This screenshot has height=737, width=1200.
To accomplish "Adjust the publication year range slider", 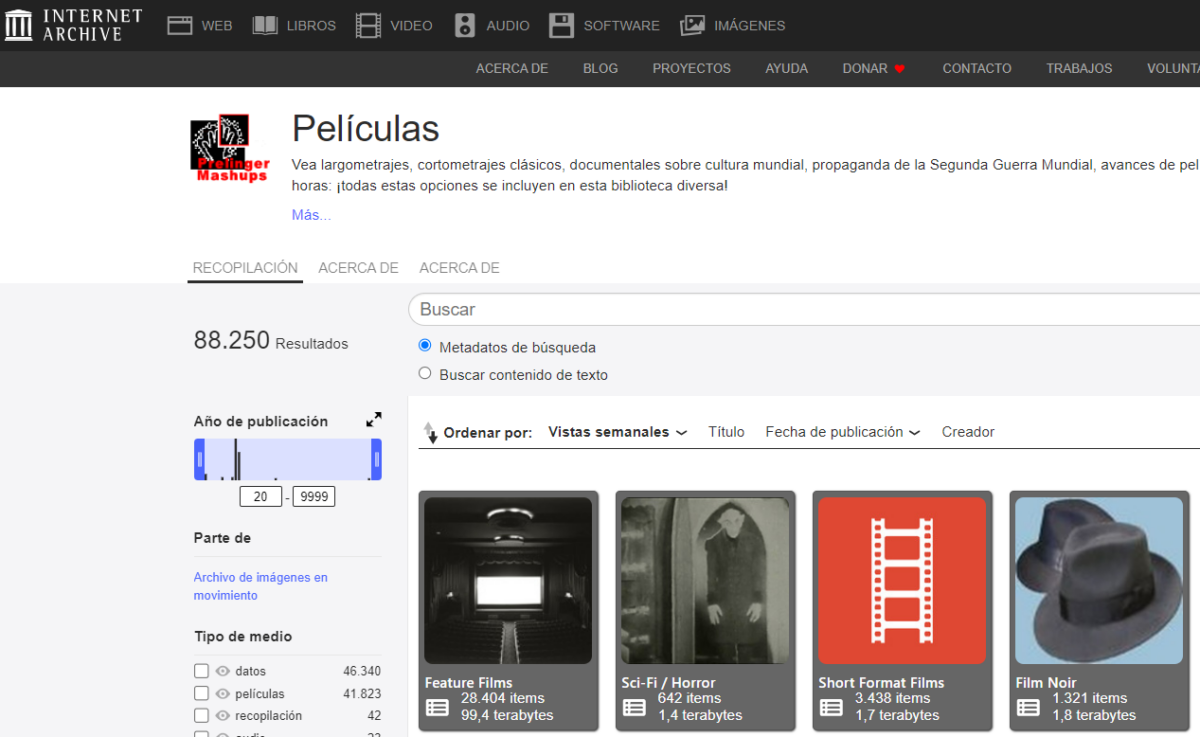I will tap(288, 458).
